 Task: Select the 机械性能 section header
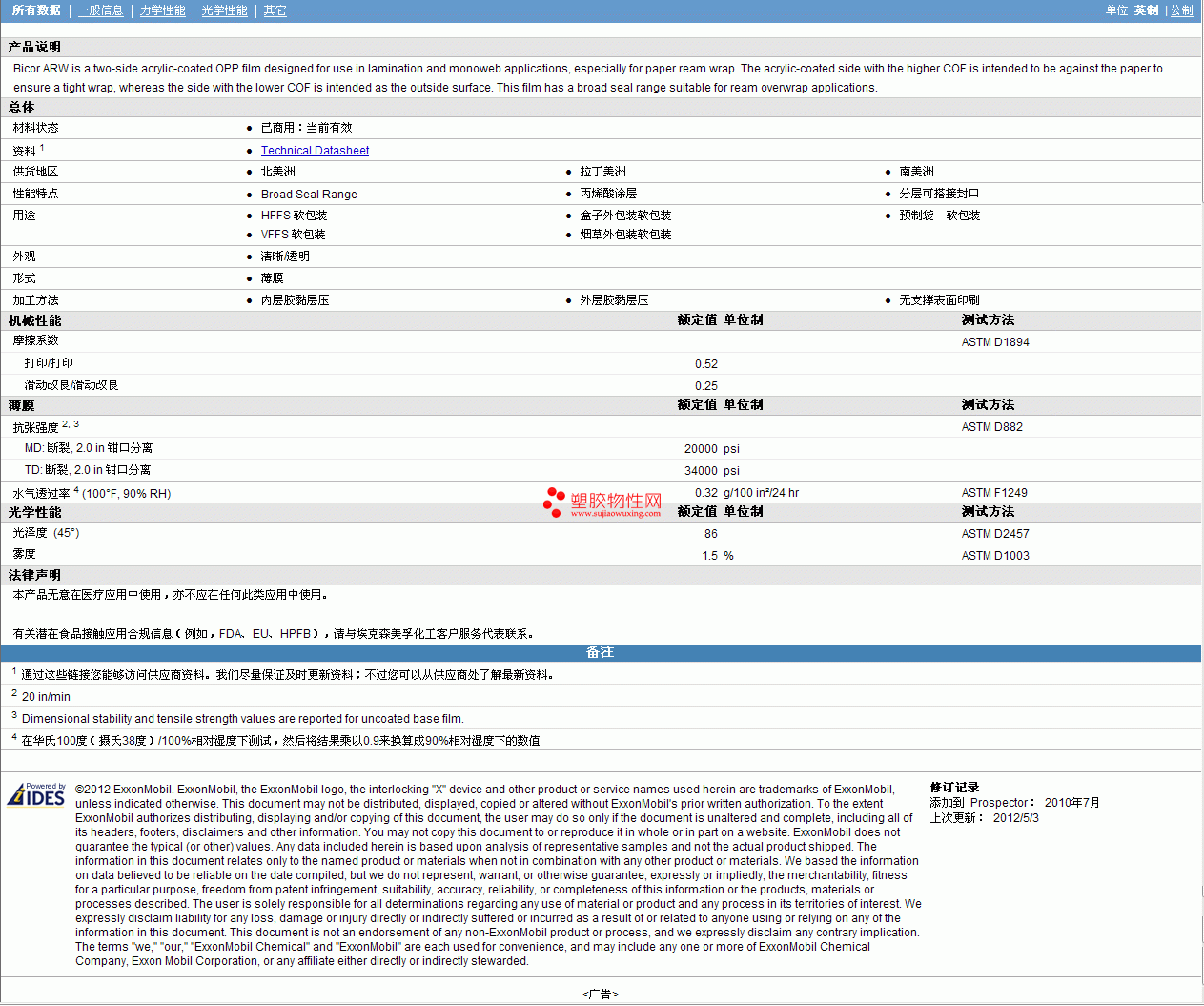click(x=34, y=321)
